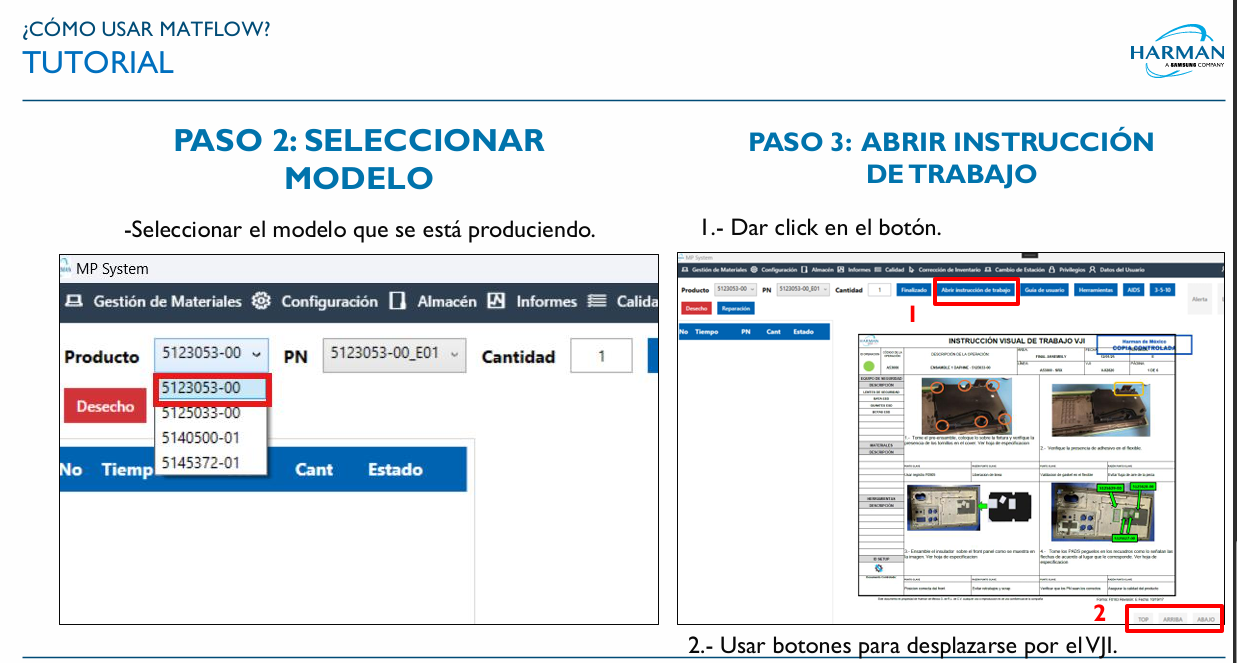Click the Desecho button
Viewport: 1237px width, 663px height.
pos(104,405)
